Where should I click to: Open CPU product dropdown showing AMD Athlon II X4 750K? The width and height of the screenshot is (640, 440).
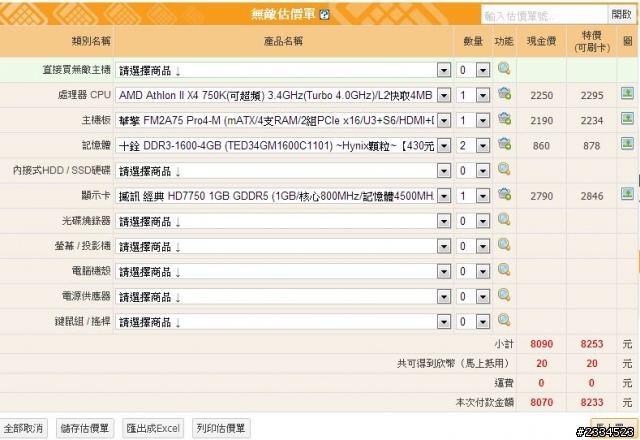[x=283, y=96]
